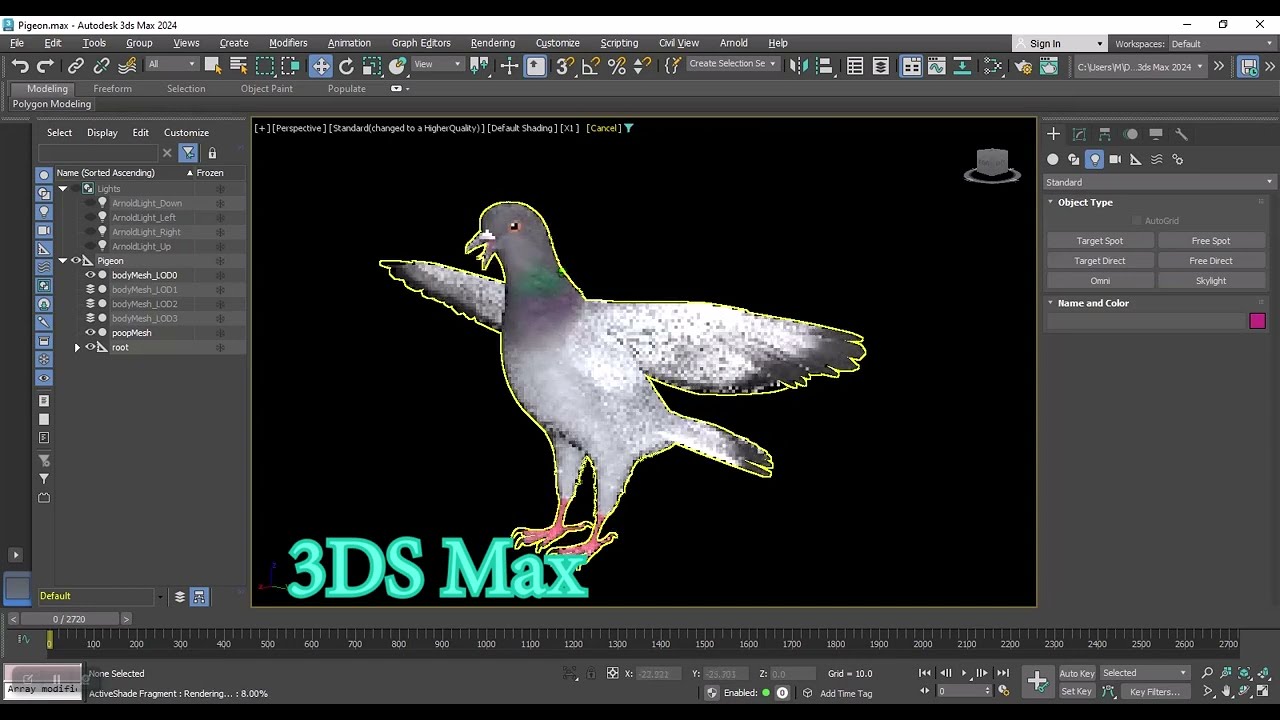Click the Sign In button
Image resolution: width=1280 pixels, height=720 pixels.
(1058, 44)
